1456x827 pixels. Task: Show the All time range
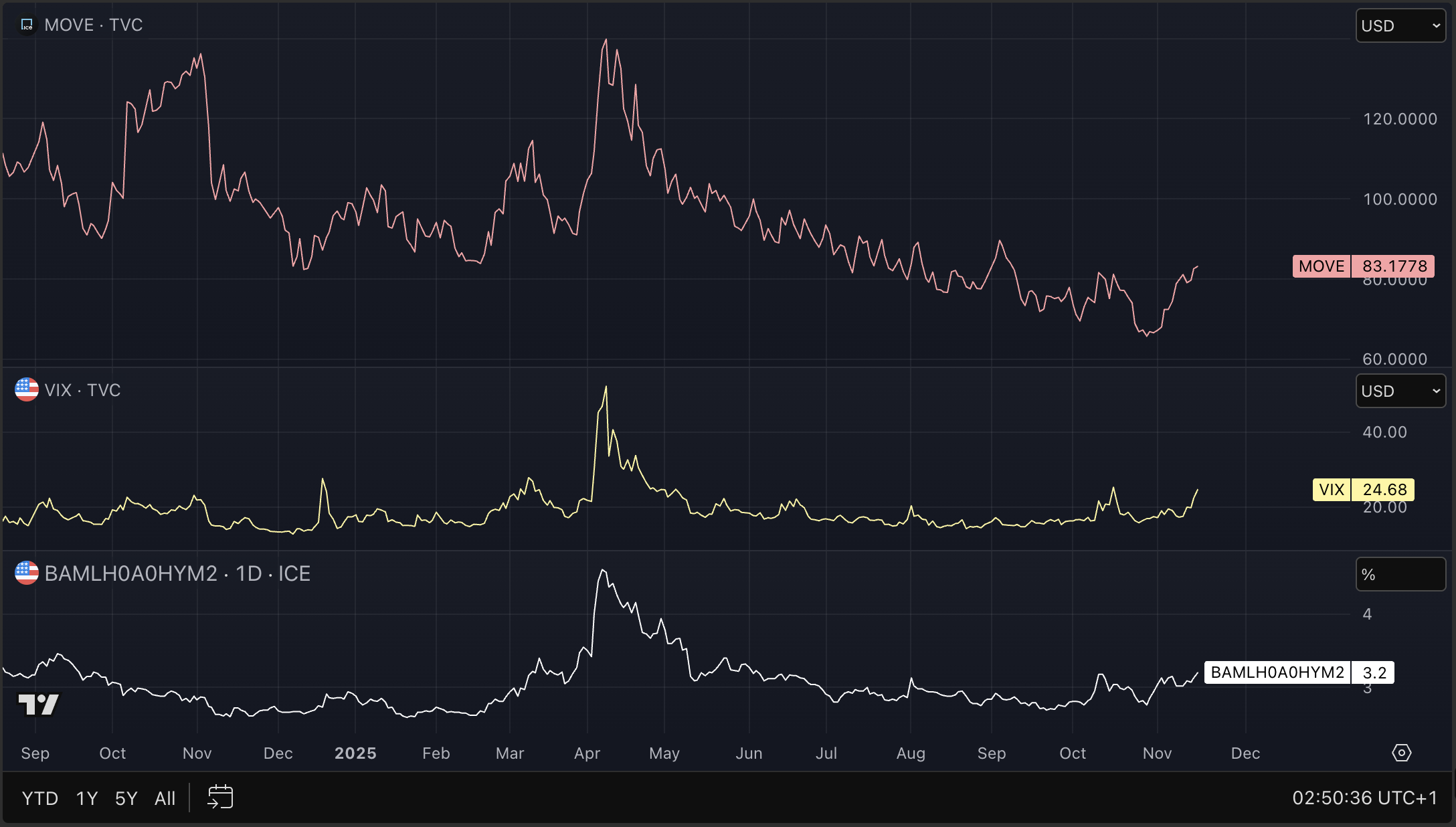pyautogui.click(x=165, y=798)
